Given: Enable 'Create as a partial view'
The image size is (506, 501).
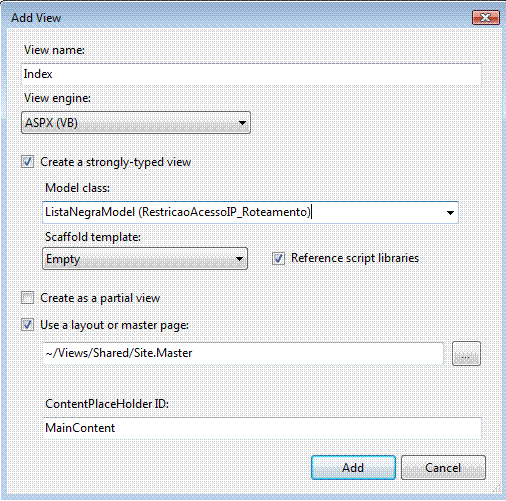Looking at the screenshot, I should click(27, 298).
